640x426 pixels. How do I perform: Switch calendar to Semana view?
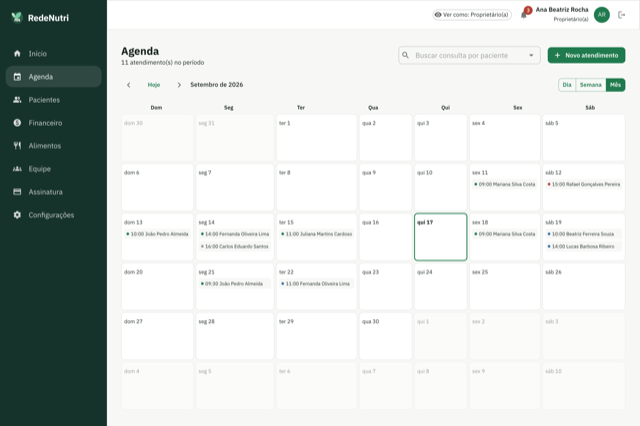[x=591, y=85]
